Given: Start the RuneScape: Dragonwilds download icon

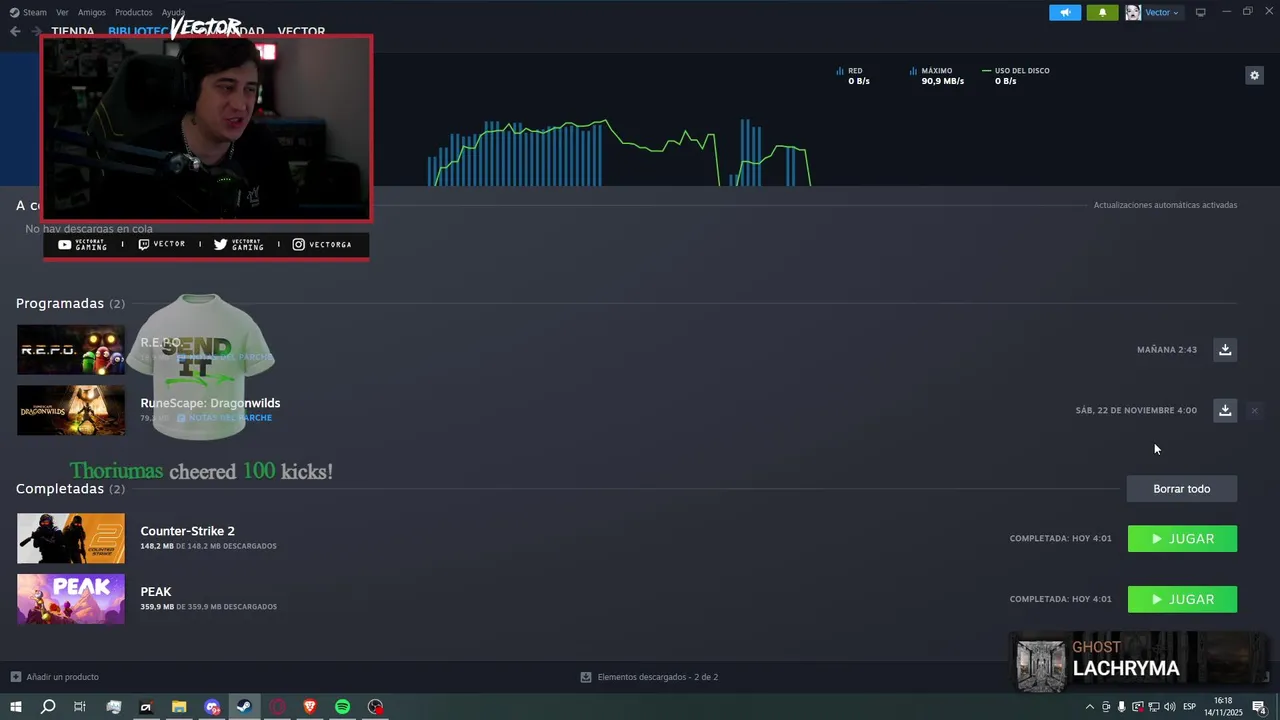Looking at the screenshot, I should (1225, 410).
